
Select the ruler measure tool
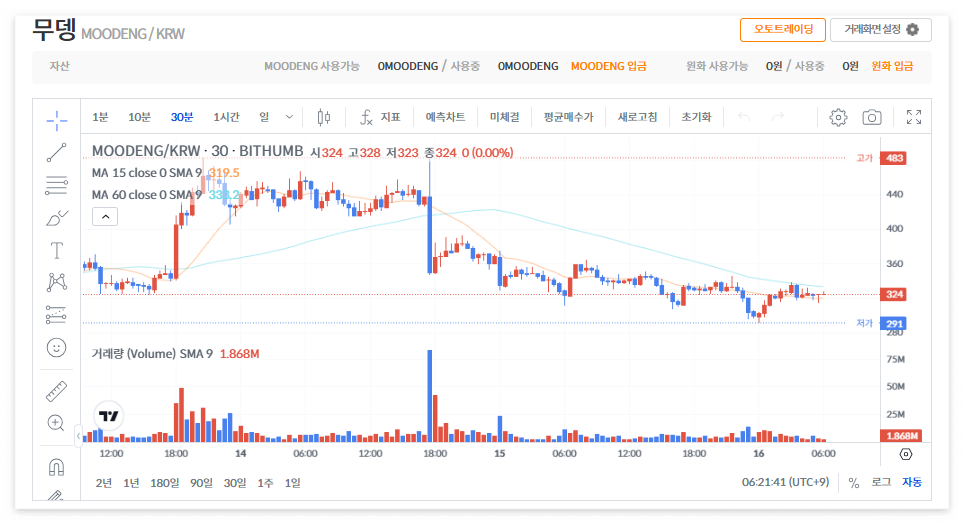point(57,391)
